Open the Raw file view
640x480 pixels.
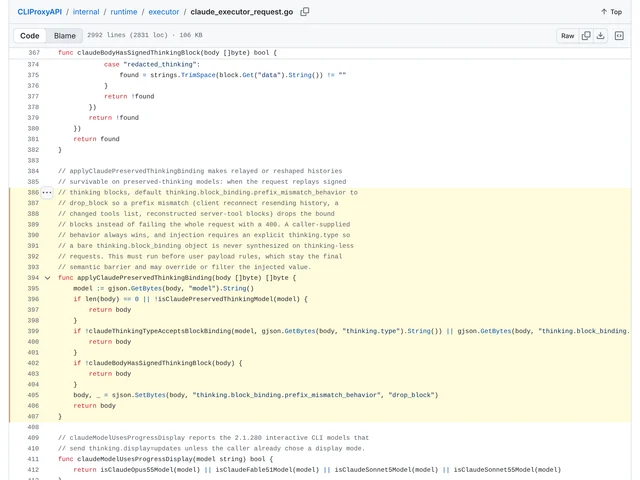[567, 36]
